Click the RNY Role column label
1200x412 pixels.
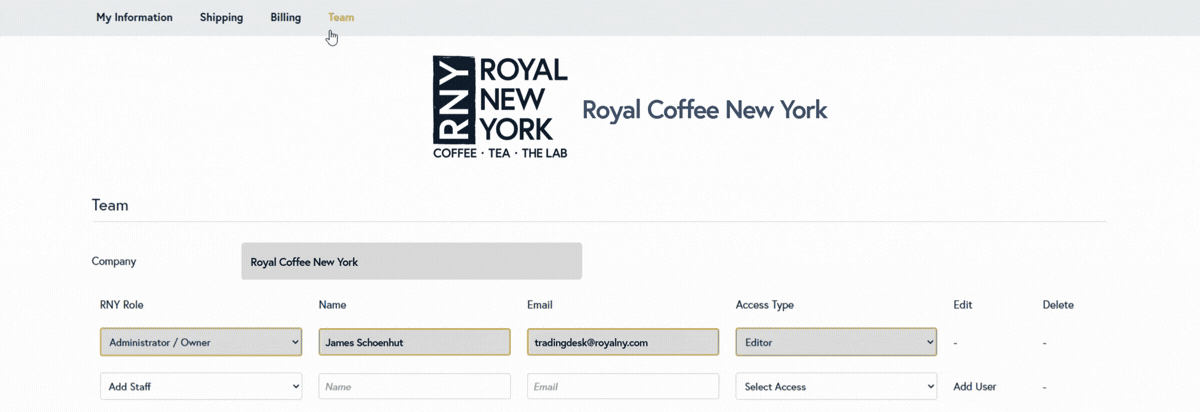tap(122, 304)
